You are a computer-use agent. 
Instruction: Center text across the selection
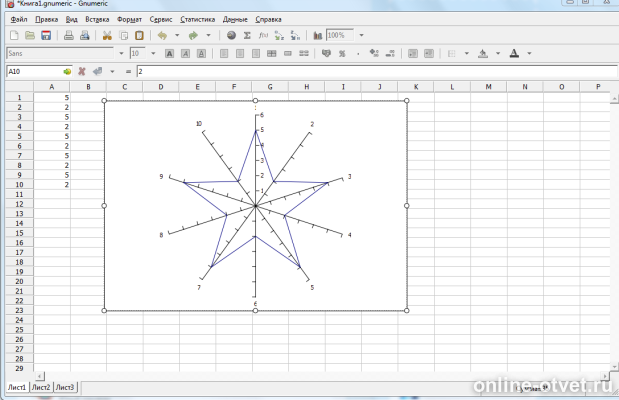point(272,53)
